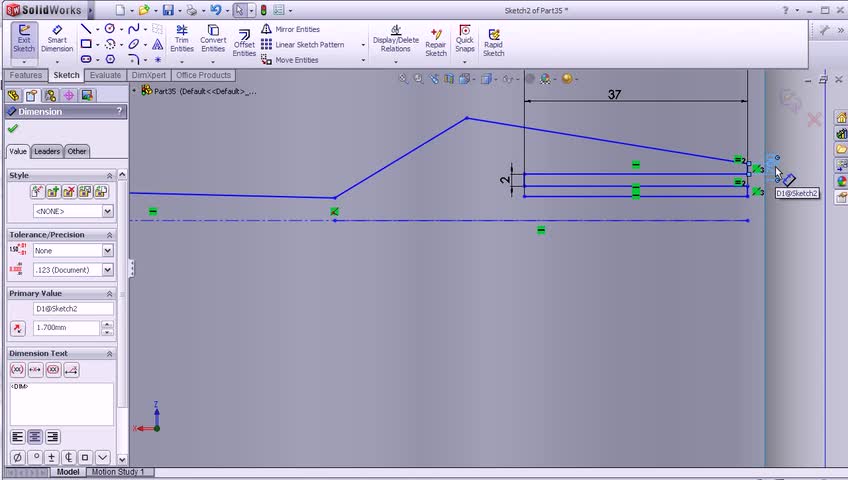Image resolution: width=848 pixels, height=480 pixels.
Task: Click the New document icon
Action: coord(120,10)
